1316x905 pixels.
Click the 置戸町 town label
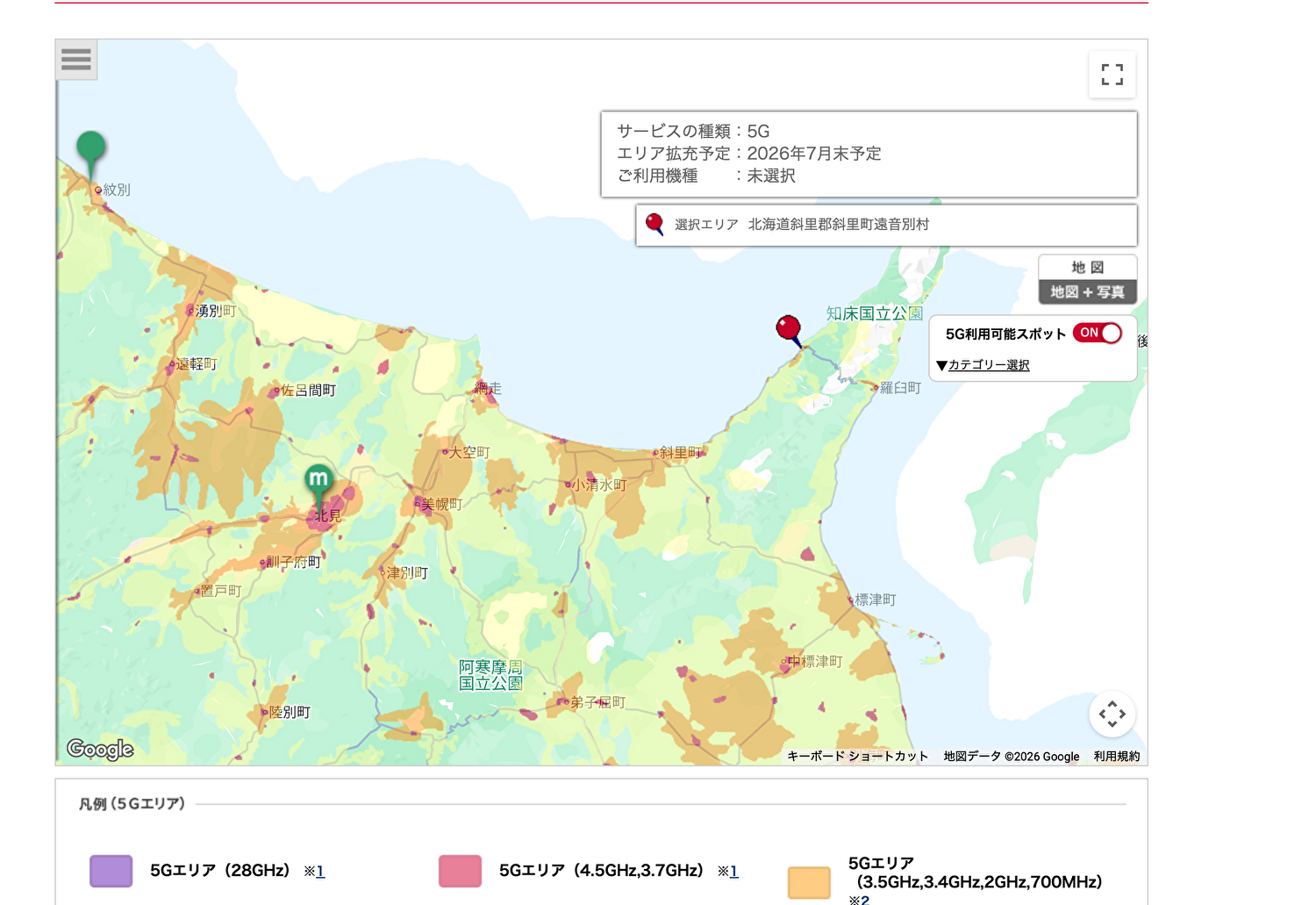click(220, 591)
